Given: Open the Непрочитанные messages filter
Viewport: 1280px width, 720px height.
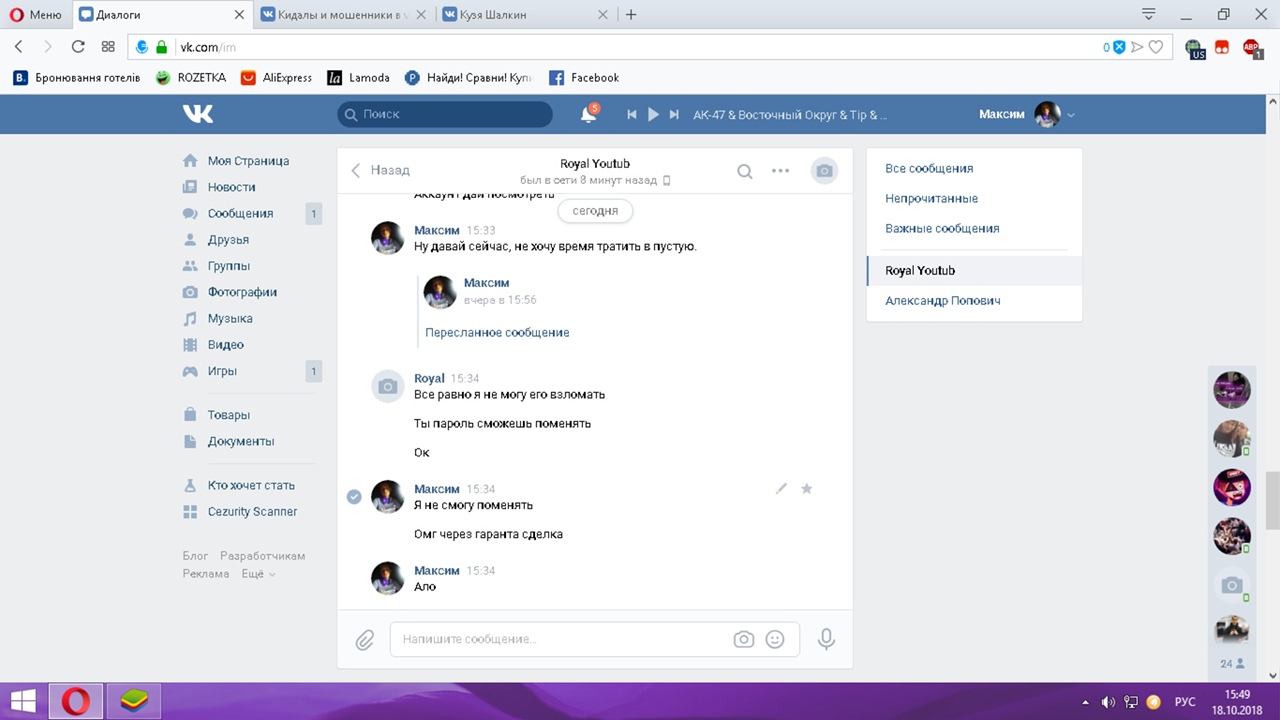Looking at the screenshot, I should (931, 198).
